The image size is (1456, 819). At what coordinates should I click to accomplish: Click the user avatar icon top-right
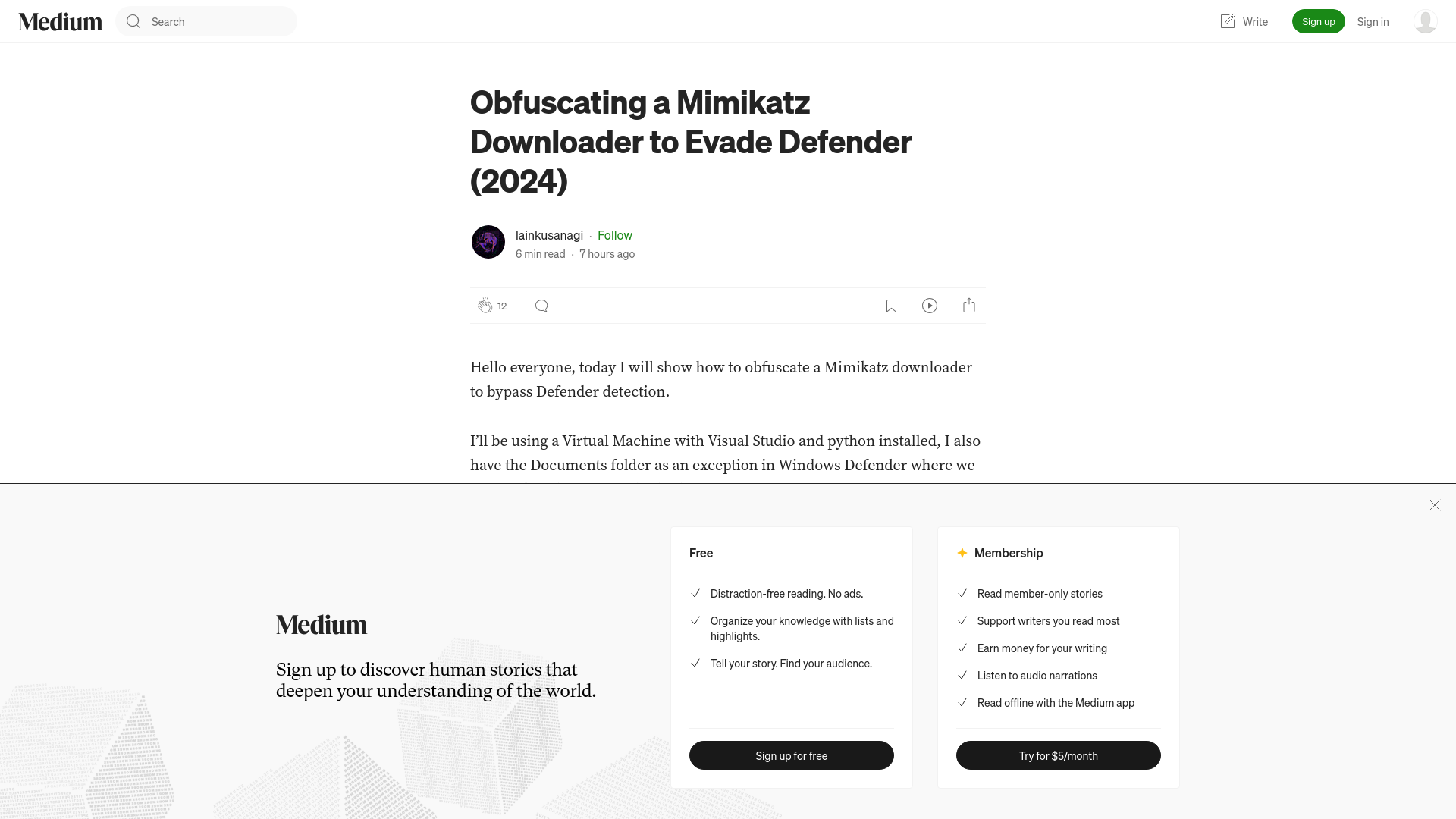pos(1425,22)
